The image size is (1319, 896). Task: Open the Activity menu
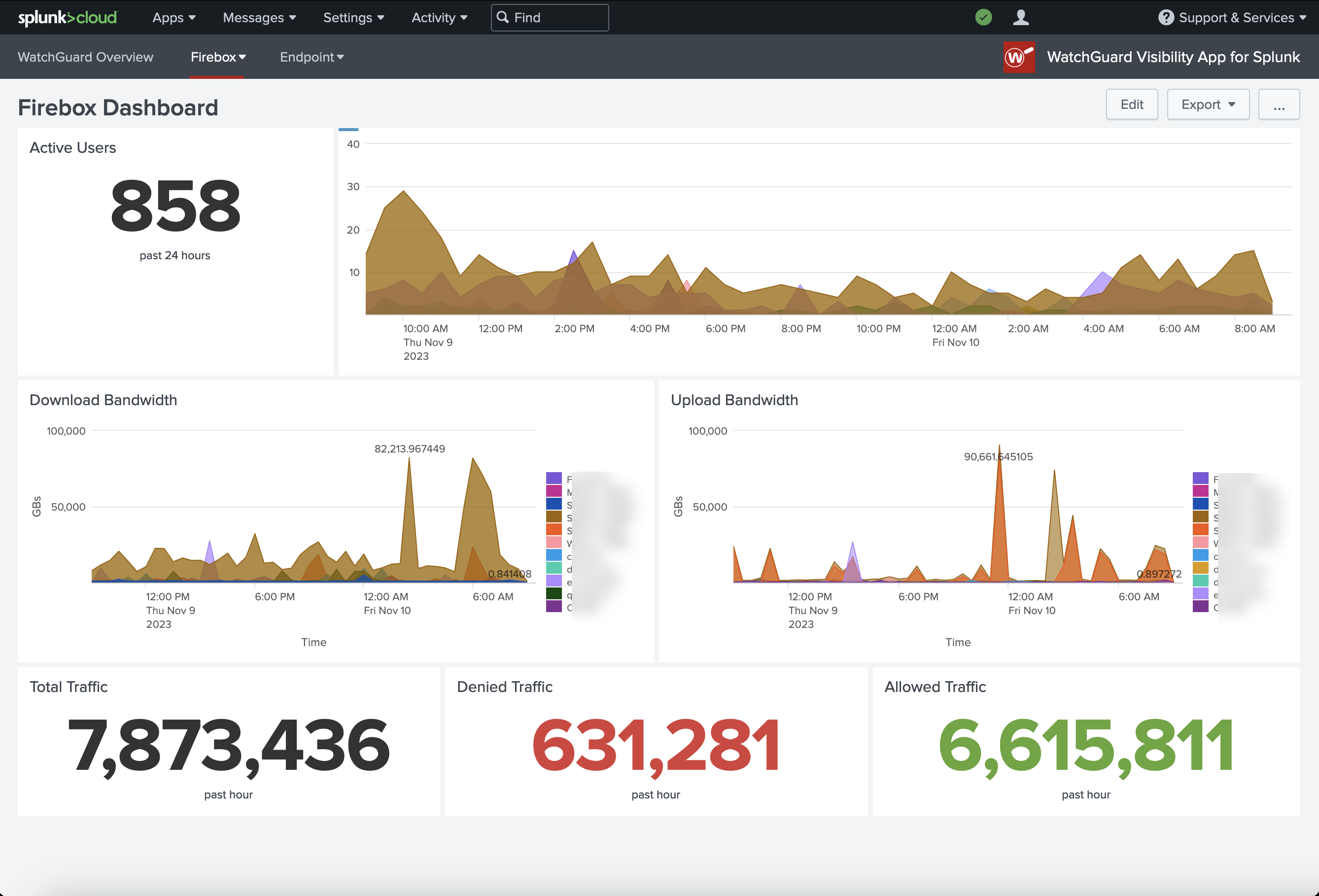point(439,17)
